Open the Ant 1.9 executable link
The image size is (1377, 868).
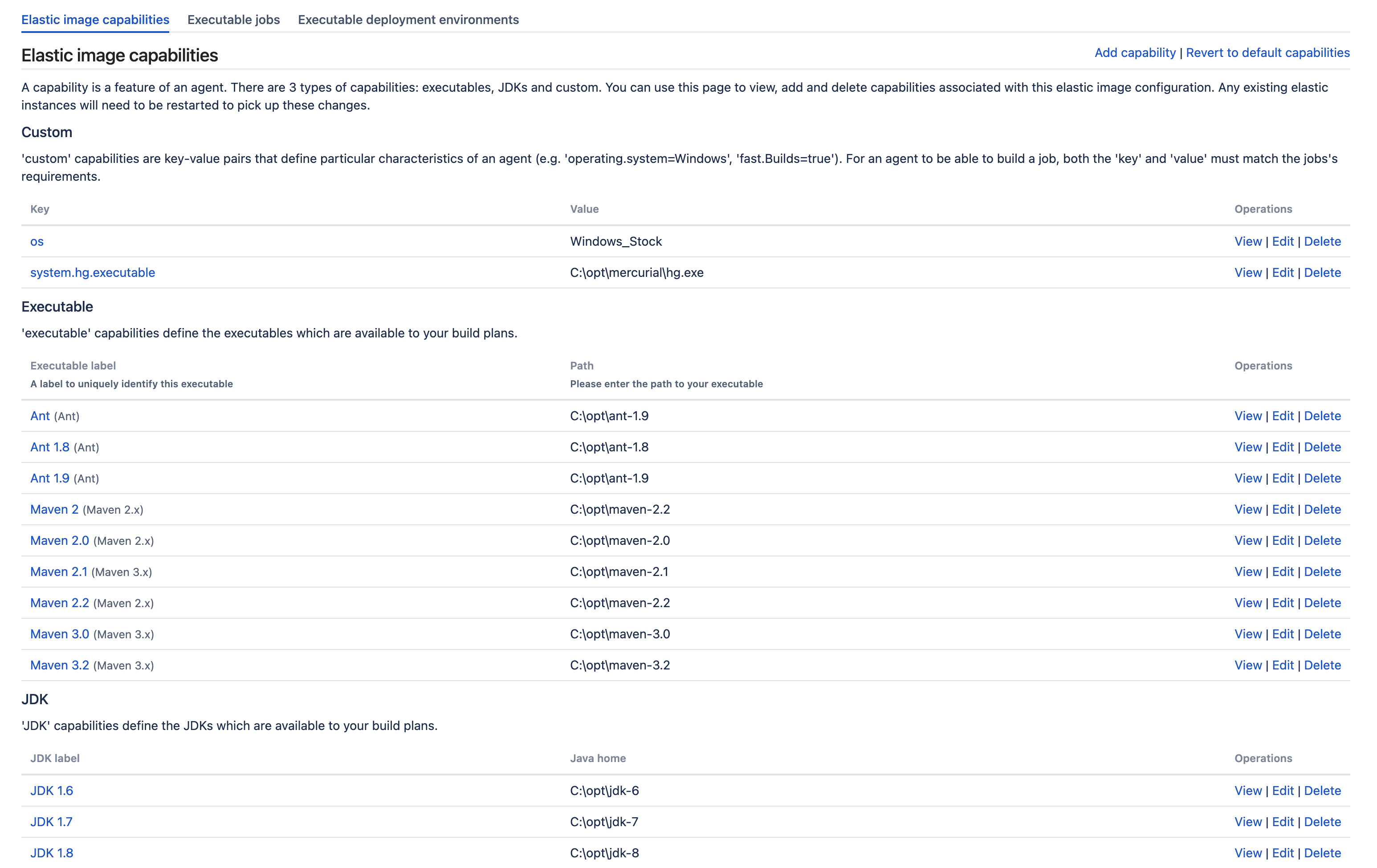(50, 478)
